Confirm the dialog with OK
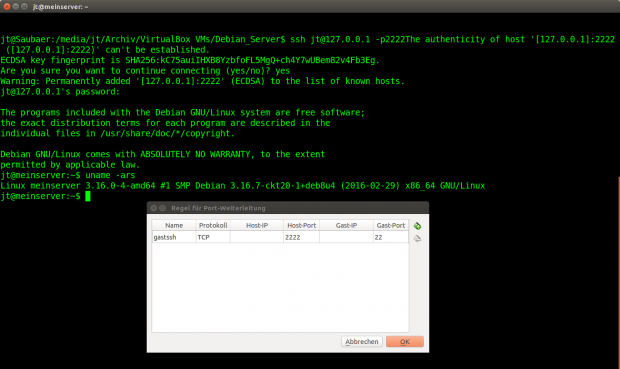The height and width of the screenshot is (369, 620). click(x=405, y=341)
